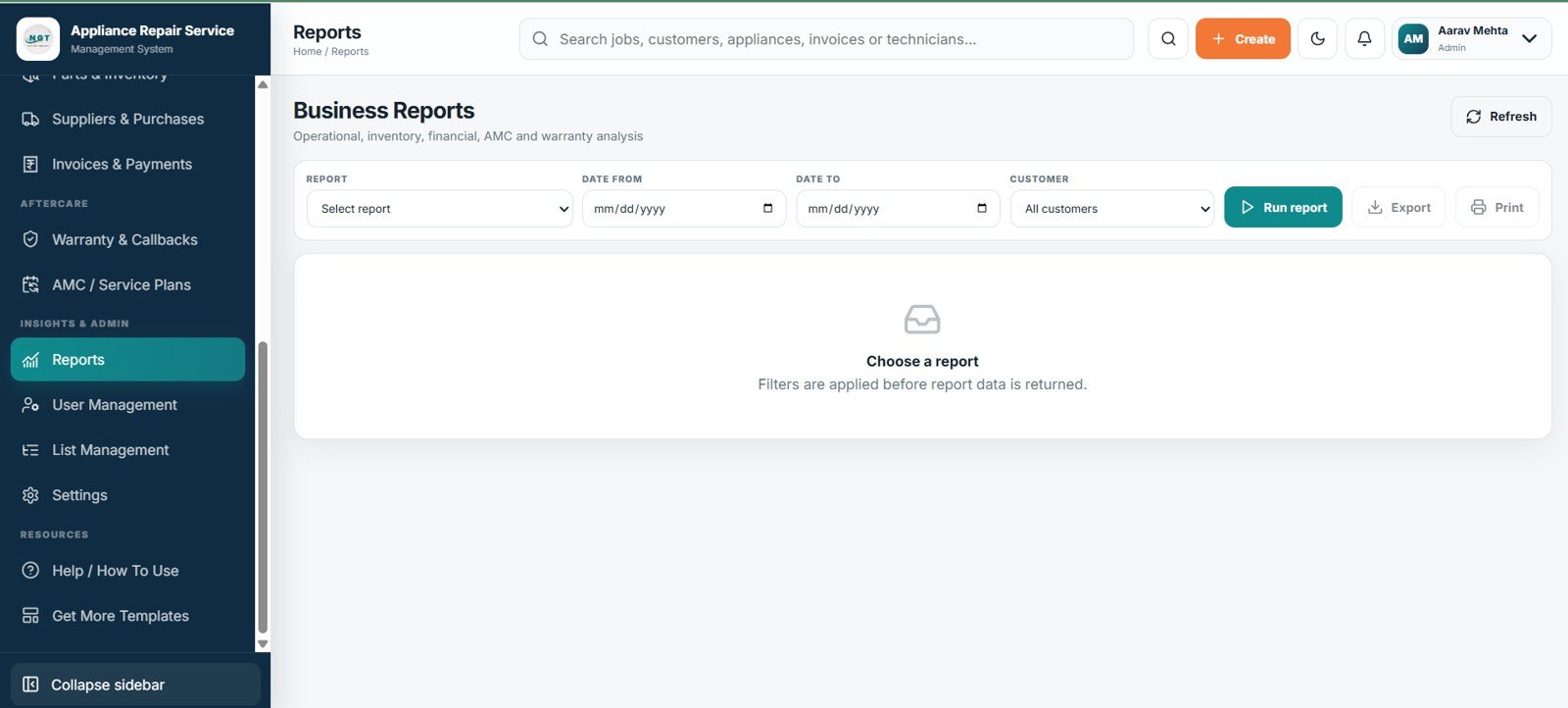Image resolution: width=1568 pixels, height=708 pixels.
Task: Open the Date To calendar picker icon
Action: (x=982, y=208)
